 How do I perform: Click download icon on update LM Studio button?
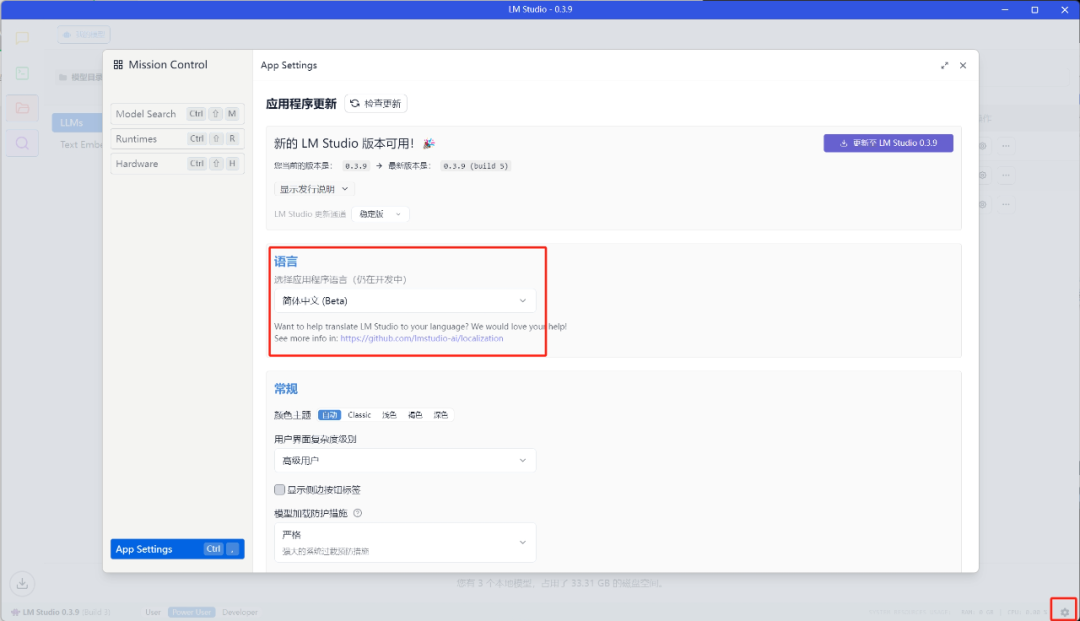844,143
